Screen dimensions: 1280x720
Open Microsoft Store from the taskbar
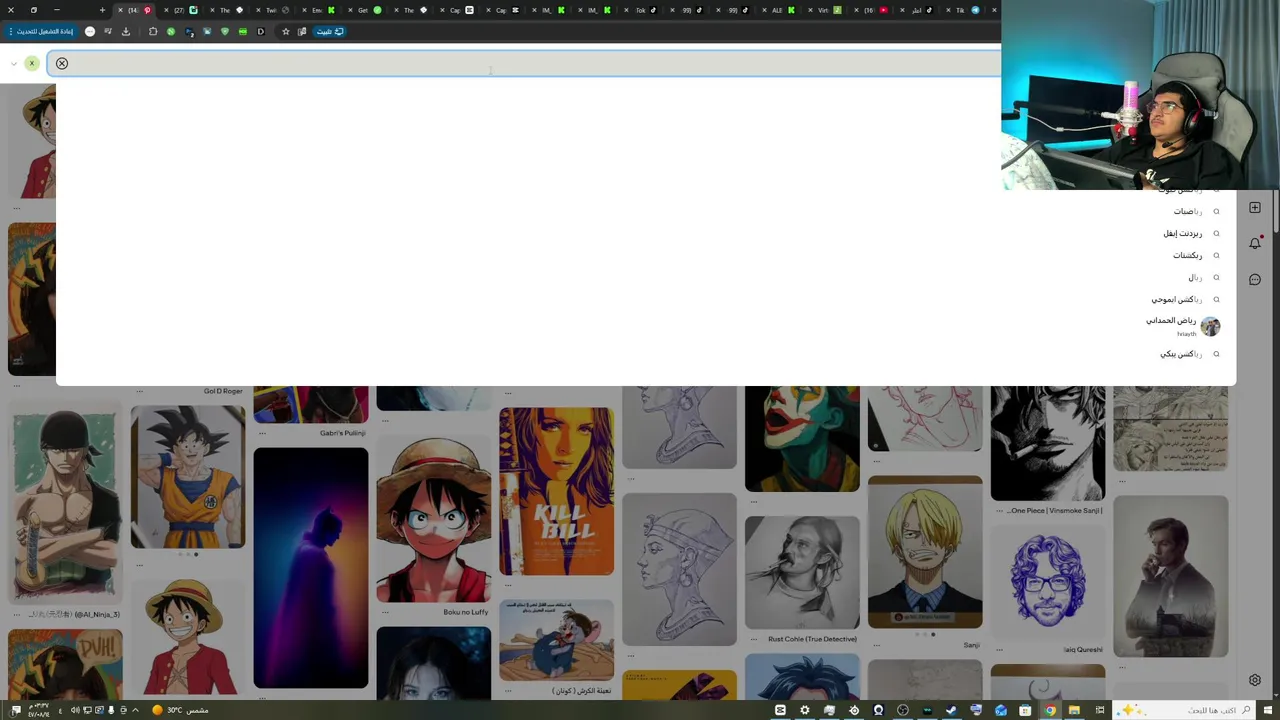pyautogui.click(x=1026, y=710)
